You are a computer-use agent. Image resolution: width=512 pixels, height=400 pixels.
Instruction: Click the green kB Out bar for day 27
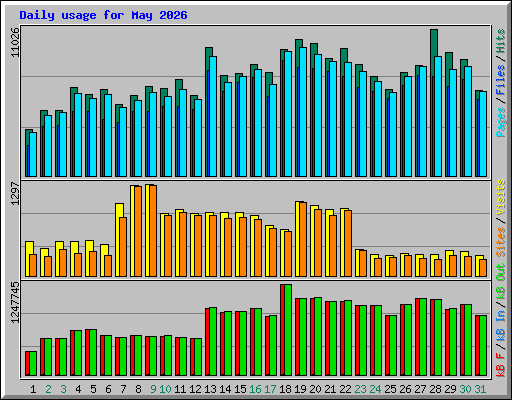coord(423,337)
